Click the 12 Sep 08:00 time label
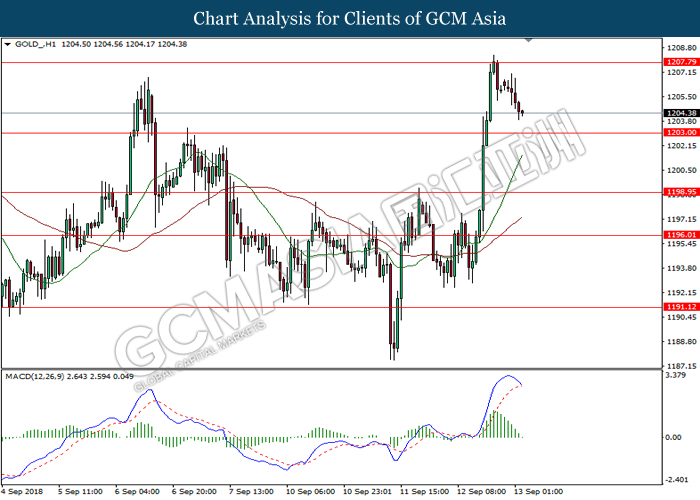The height and width of the screenshot is (500, 700). [482, 492]
